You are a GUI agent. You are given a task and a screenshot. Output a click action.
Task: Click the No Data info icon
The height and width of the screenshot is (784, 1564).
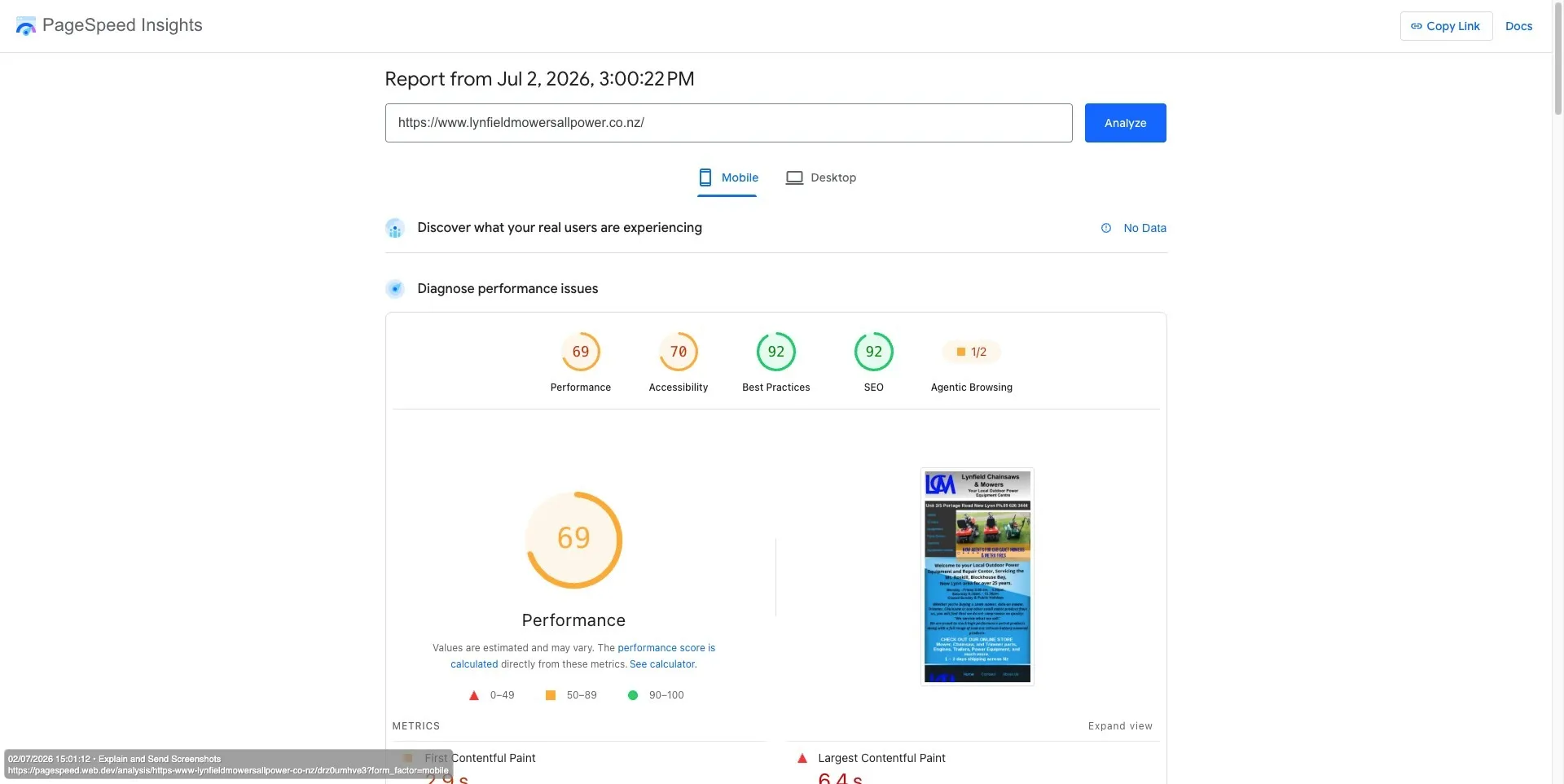[1106, 228]
